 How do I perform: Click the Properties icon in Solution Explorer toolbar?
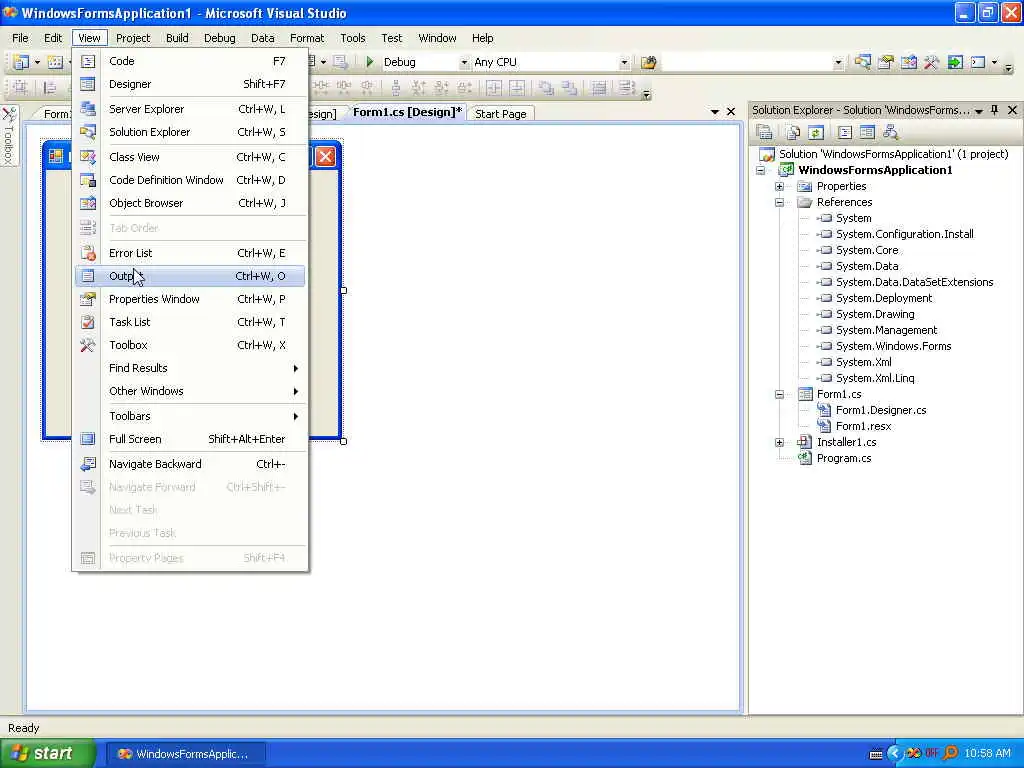[764, 133]
